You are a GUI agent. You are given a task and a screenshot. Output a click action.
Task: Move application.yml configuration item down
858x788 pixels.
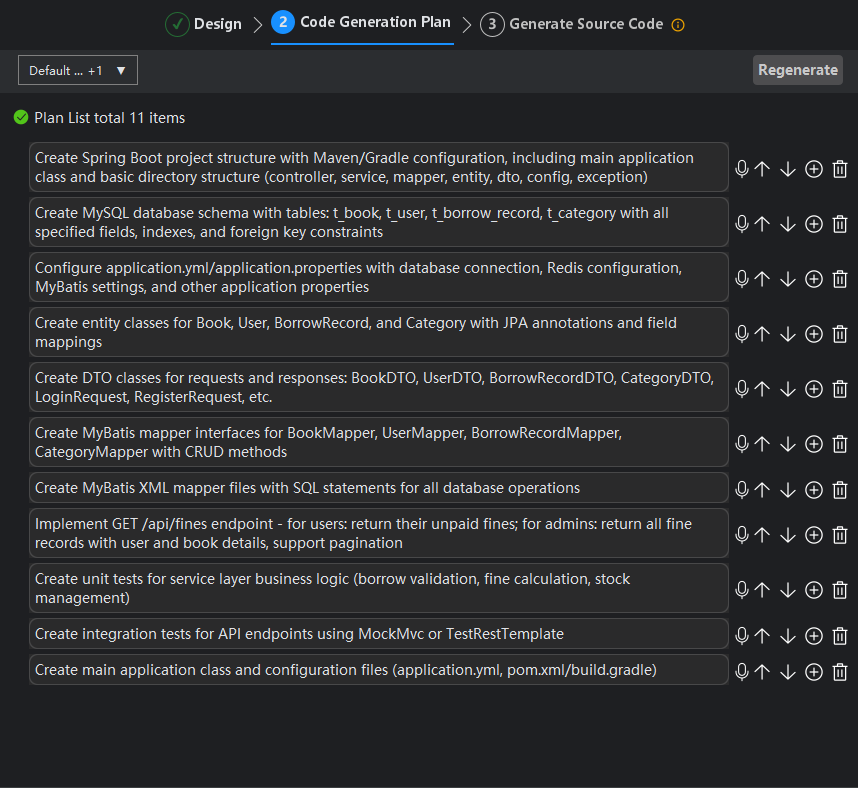click(x=788, y=279)
